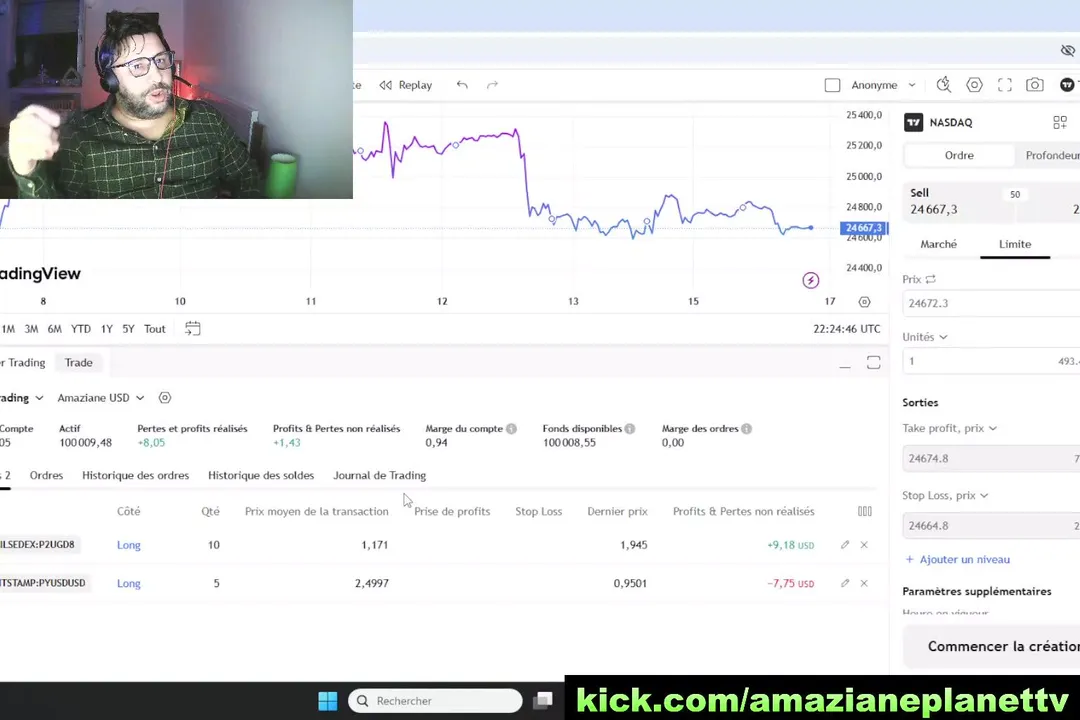Open the Replay mode button
Viewport: 1080px width, 720px height.
(406, 85)
